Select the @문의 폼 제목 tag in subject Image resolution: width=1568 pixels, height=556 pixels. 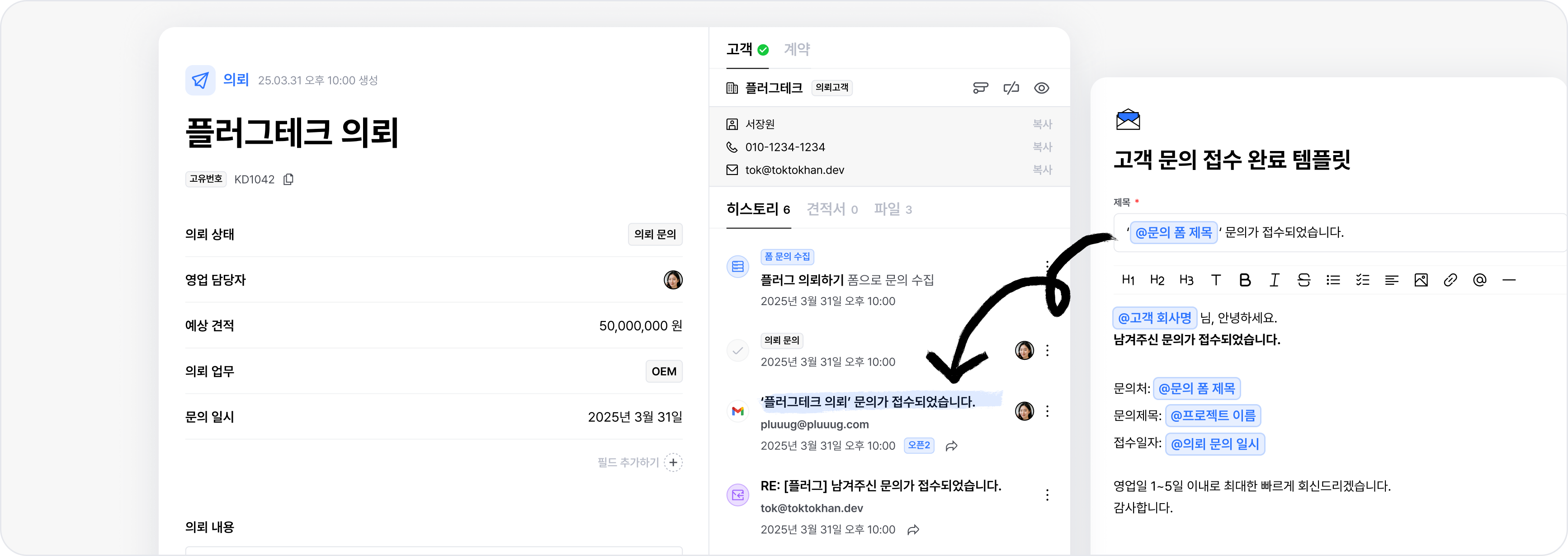click(x=1174, y=232)
